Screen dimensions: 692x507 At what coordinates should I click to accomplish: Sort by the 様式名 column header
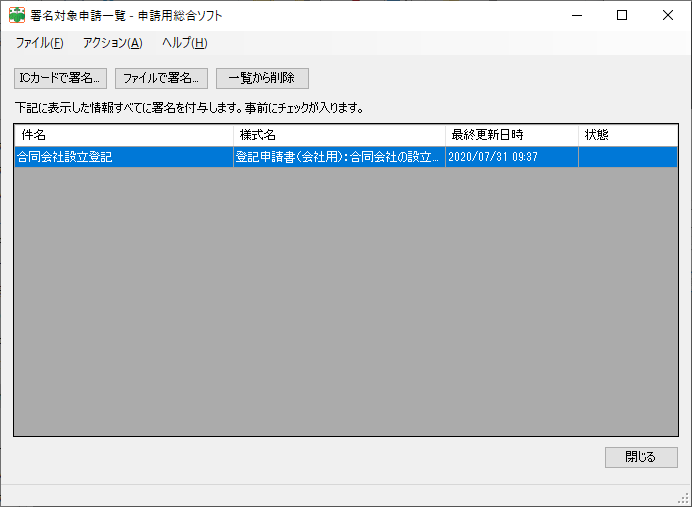pos(339,135)
